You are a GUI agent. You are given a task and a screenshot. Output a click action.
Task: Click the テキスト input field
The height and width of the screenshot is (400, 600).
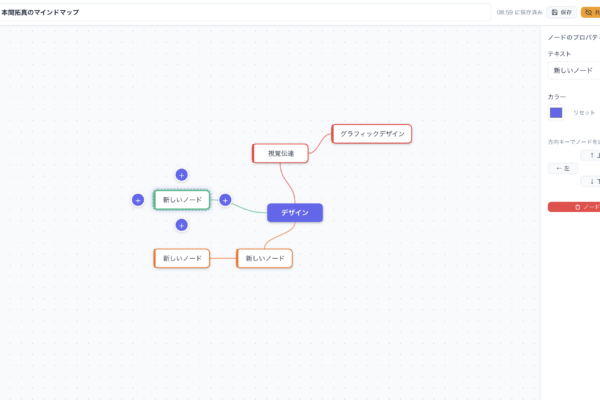574,71
